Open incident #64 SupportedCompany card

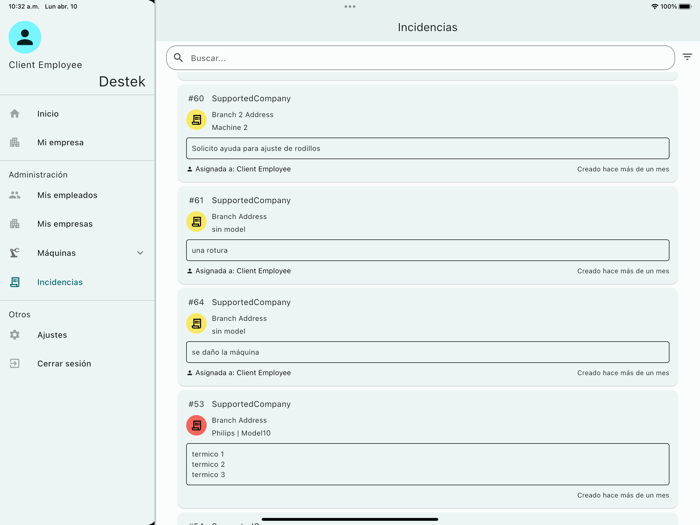click(428, 337)
